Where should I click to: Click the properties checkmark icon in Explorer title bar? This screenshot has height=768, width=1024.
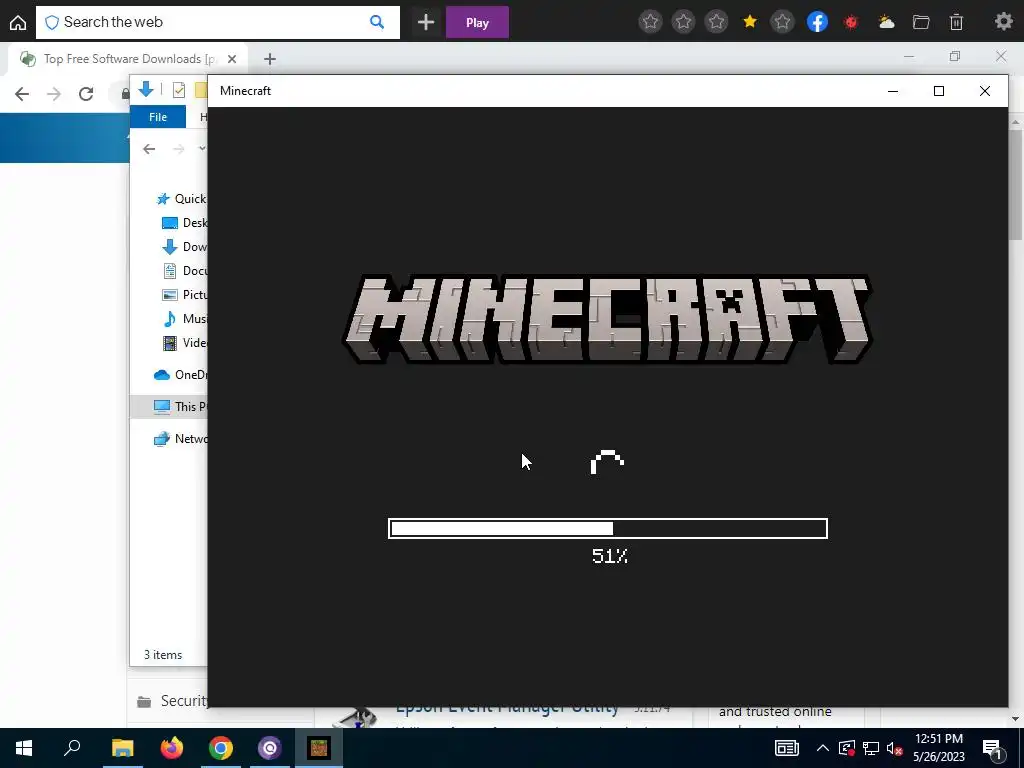(178, 90)
